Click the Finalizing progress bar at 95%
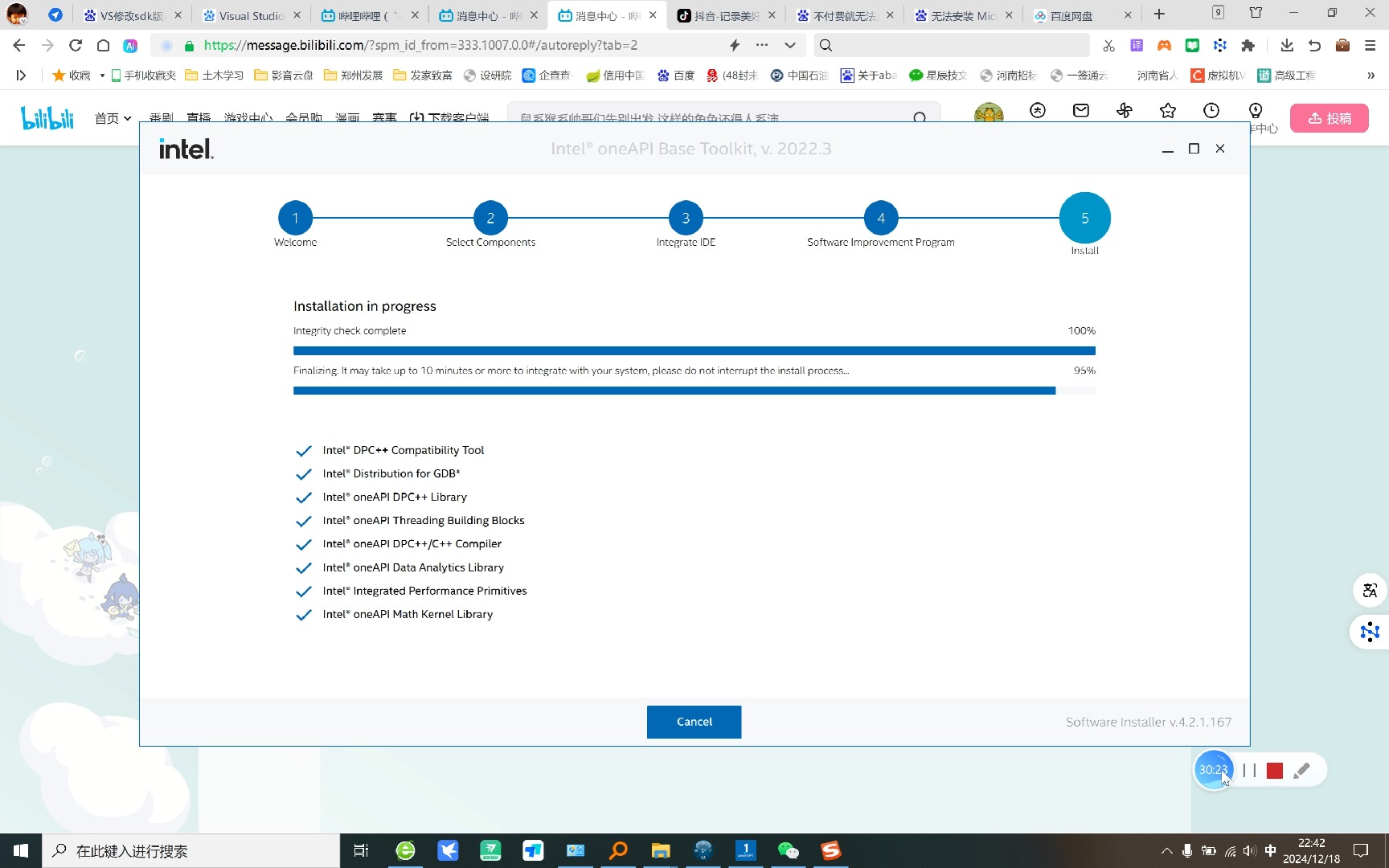Image resolution: width=1389 pixels, height=868 pixels. point(694,391)
